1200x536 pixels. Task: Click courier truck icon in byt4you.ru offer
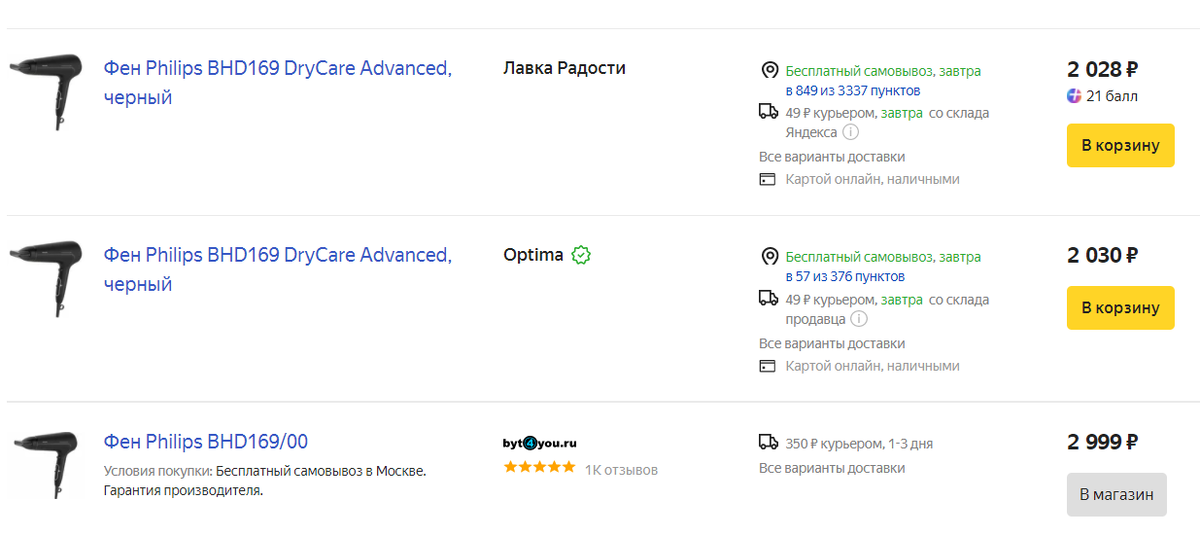(768, 442)
